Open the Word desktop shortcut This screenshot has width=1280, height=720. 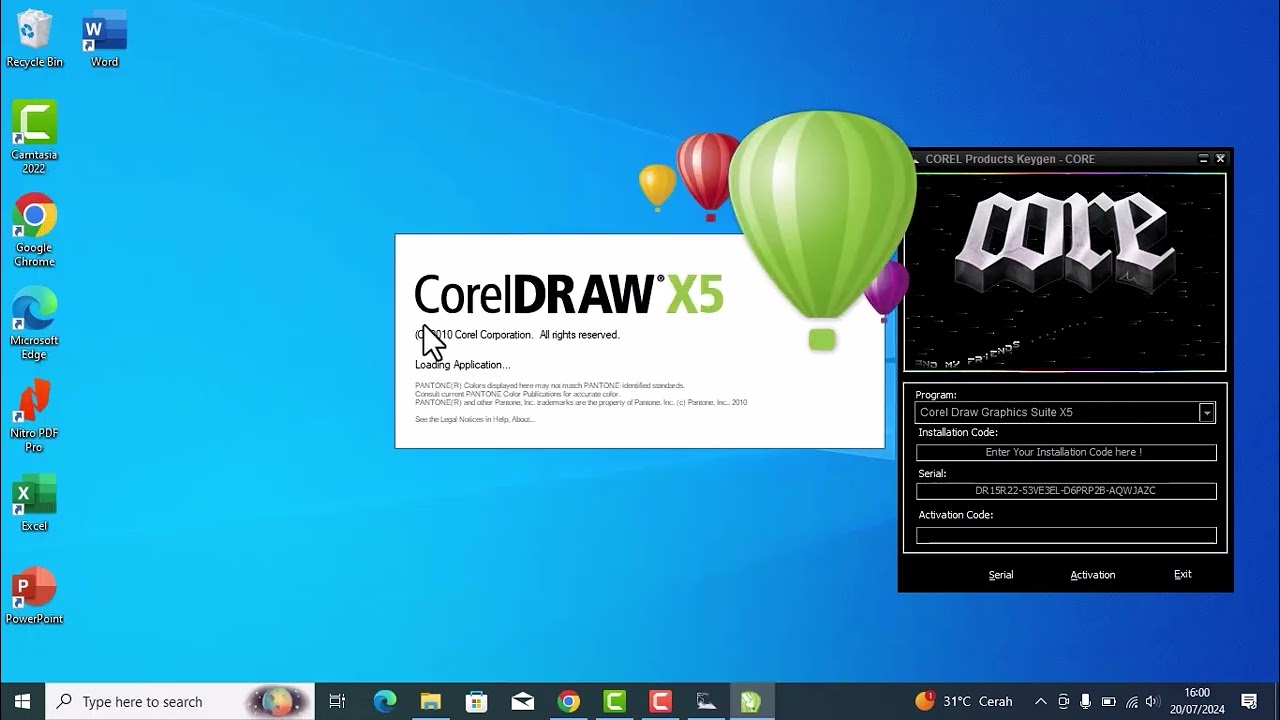[x=104, y=39]
